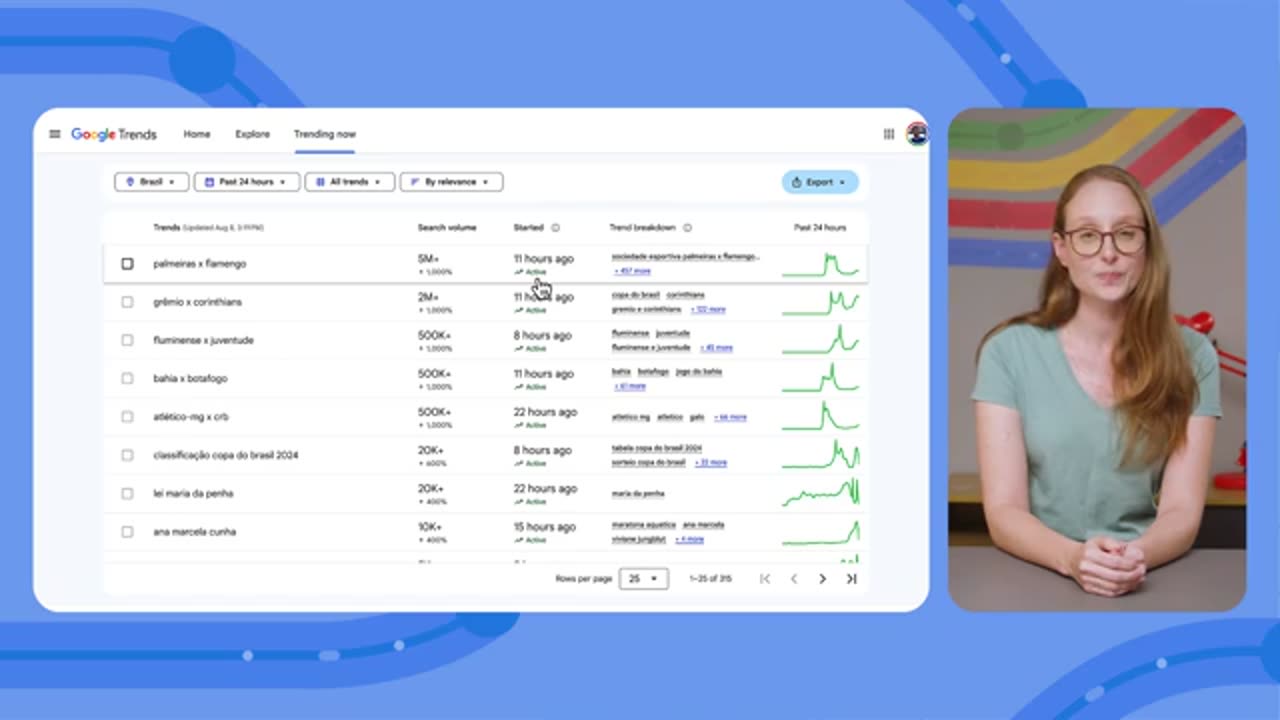Open the maratona aquatica breakdown link

tap(643, 524)
